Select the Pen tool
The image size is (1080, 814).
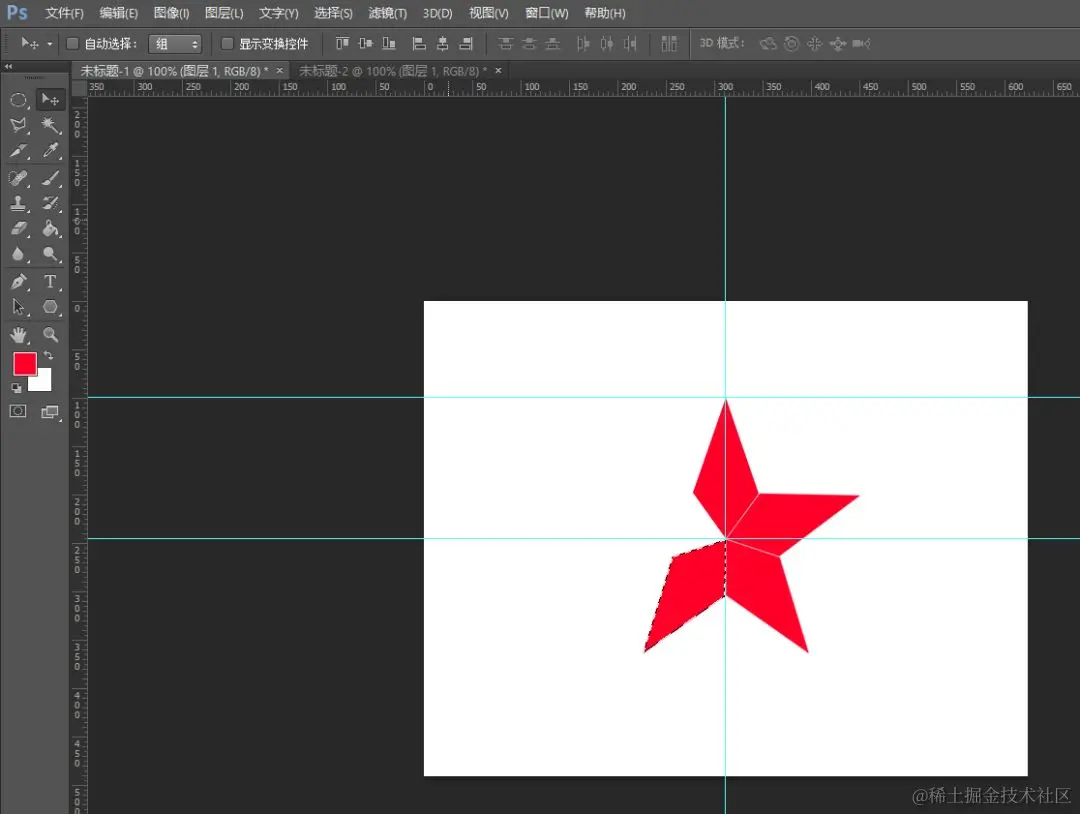(x=19, y=282)
